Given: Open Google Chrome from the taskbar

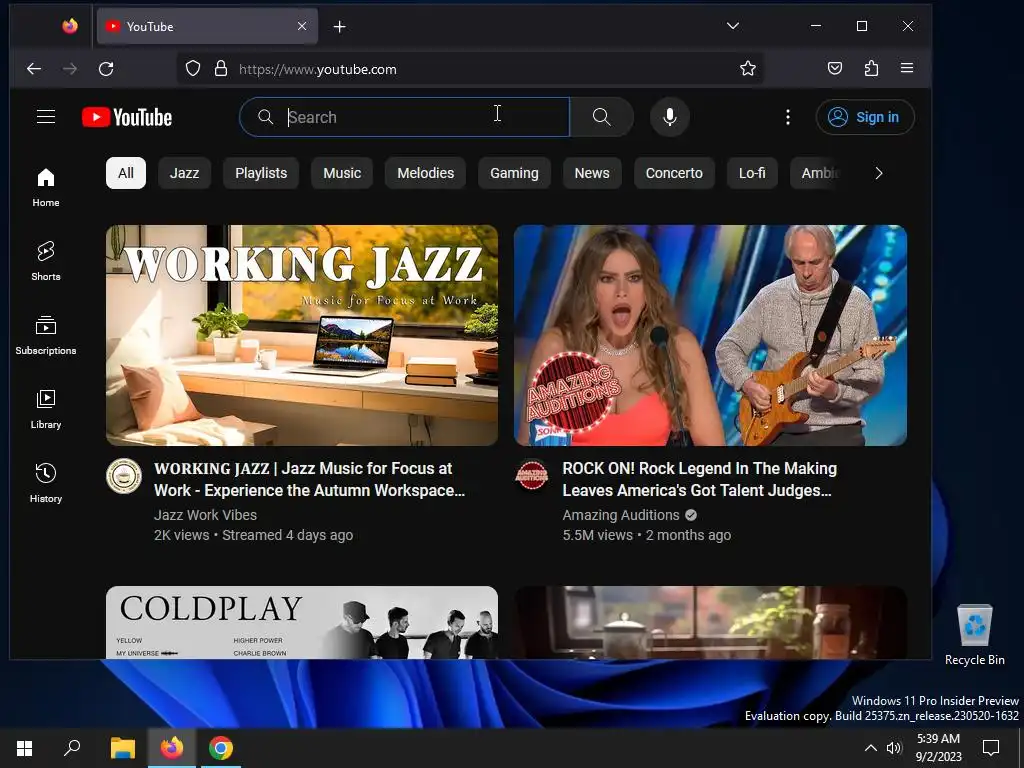Looking at the screenshot, I should (x=221, y=748).
